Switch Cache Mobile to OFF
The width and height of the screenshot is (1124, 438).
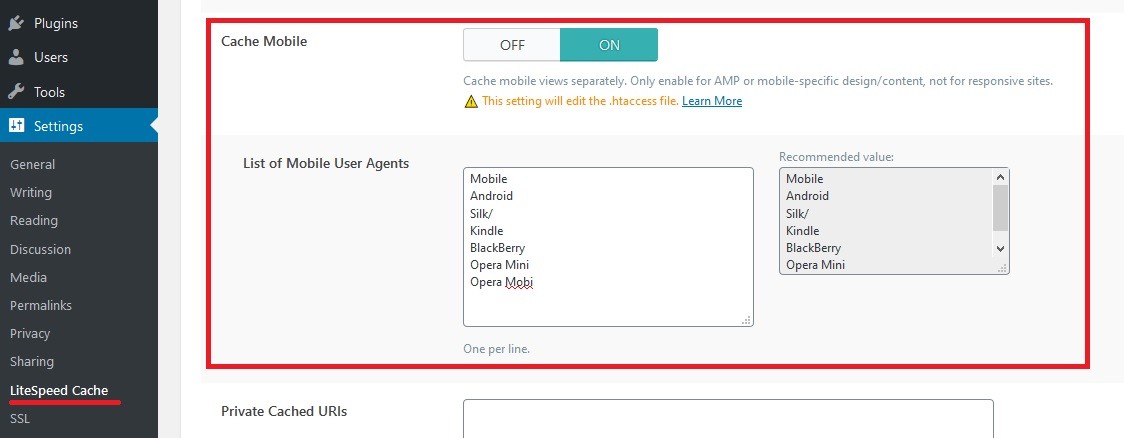[512, 45]
